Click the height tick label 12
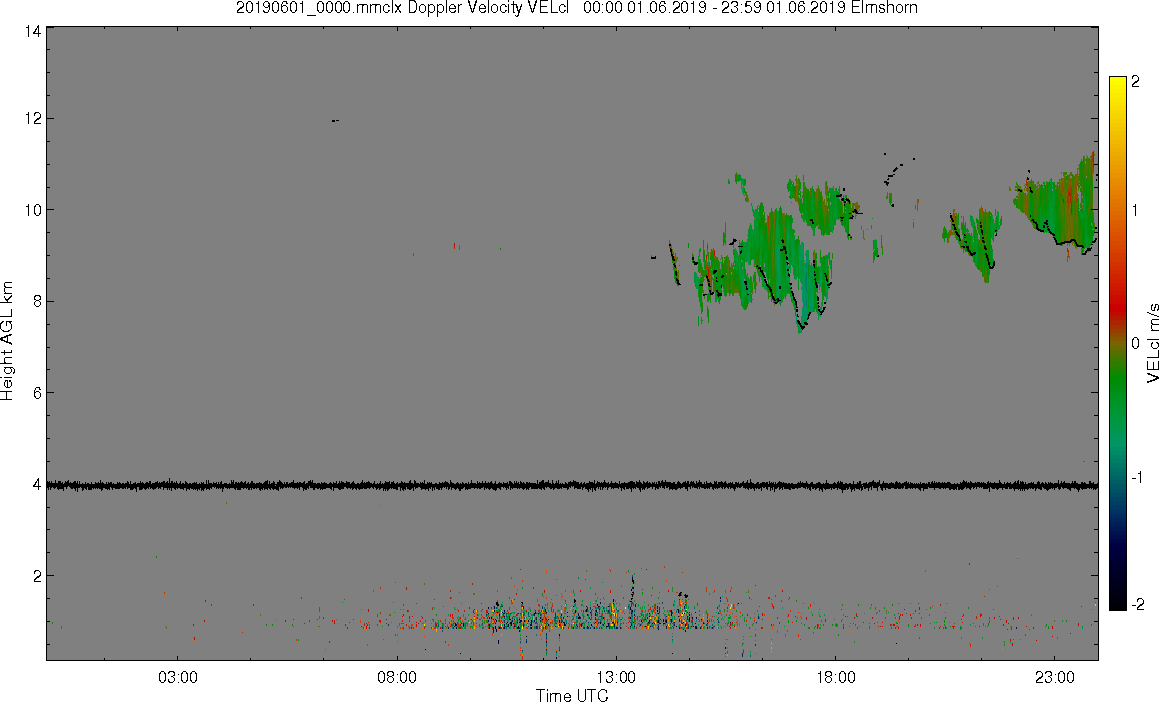Image resolution: width=1159 pixels, height=702 pixels. [32, 118]
